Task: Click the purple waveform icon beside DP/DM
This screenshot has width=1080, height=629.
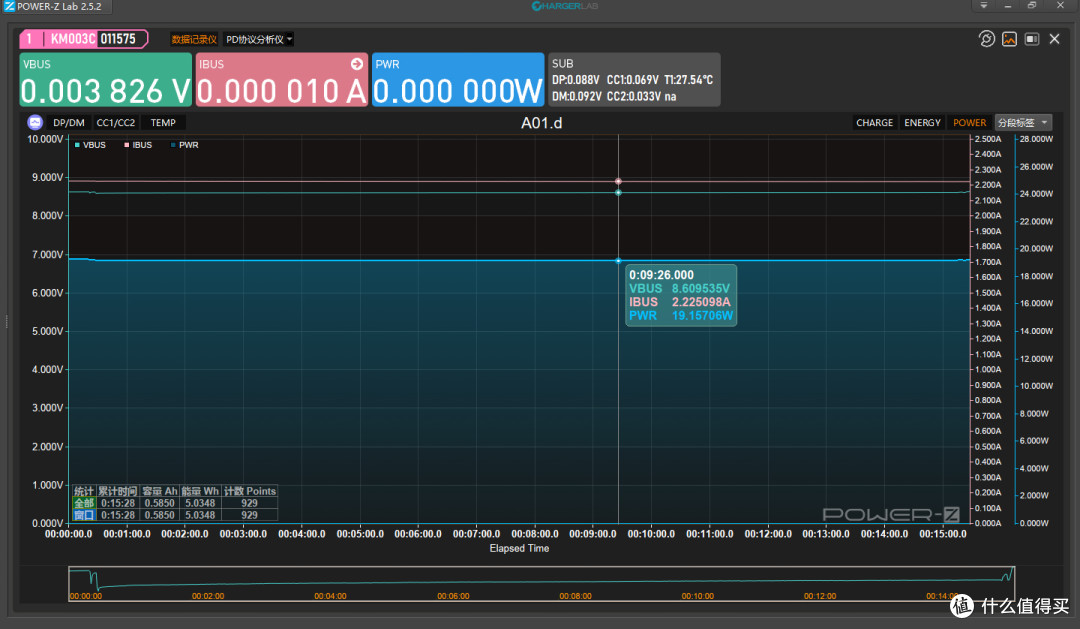Action: click(x=35, y=123)
